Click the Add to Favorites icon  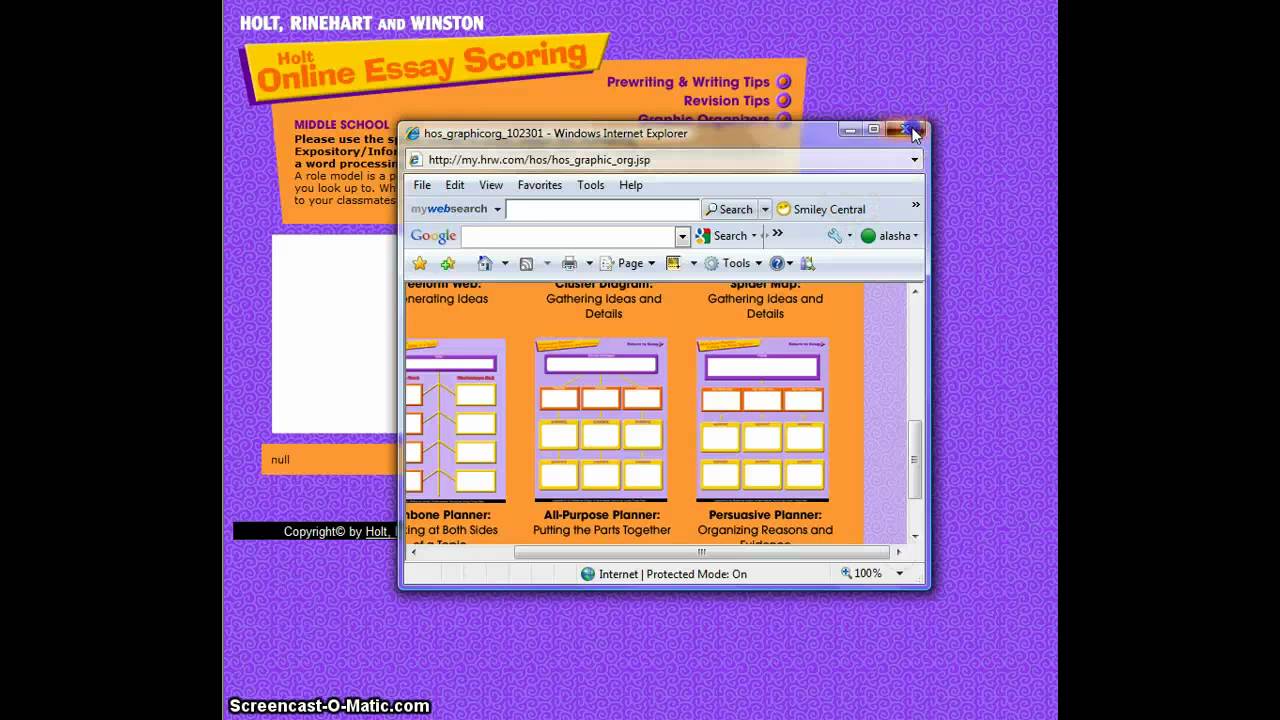447,263
